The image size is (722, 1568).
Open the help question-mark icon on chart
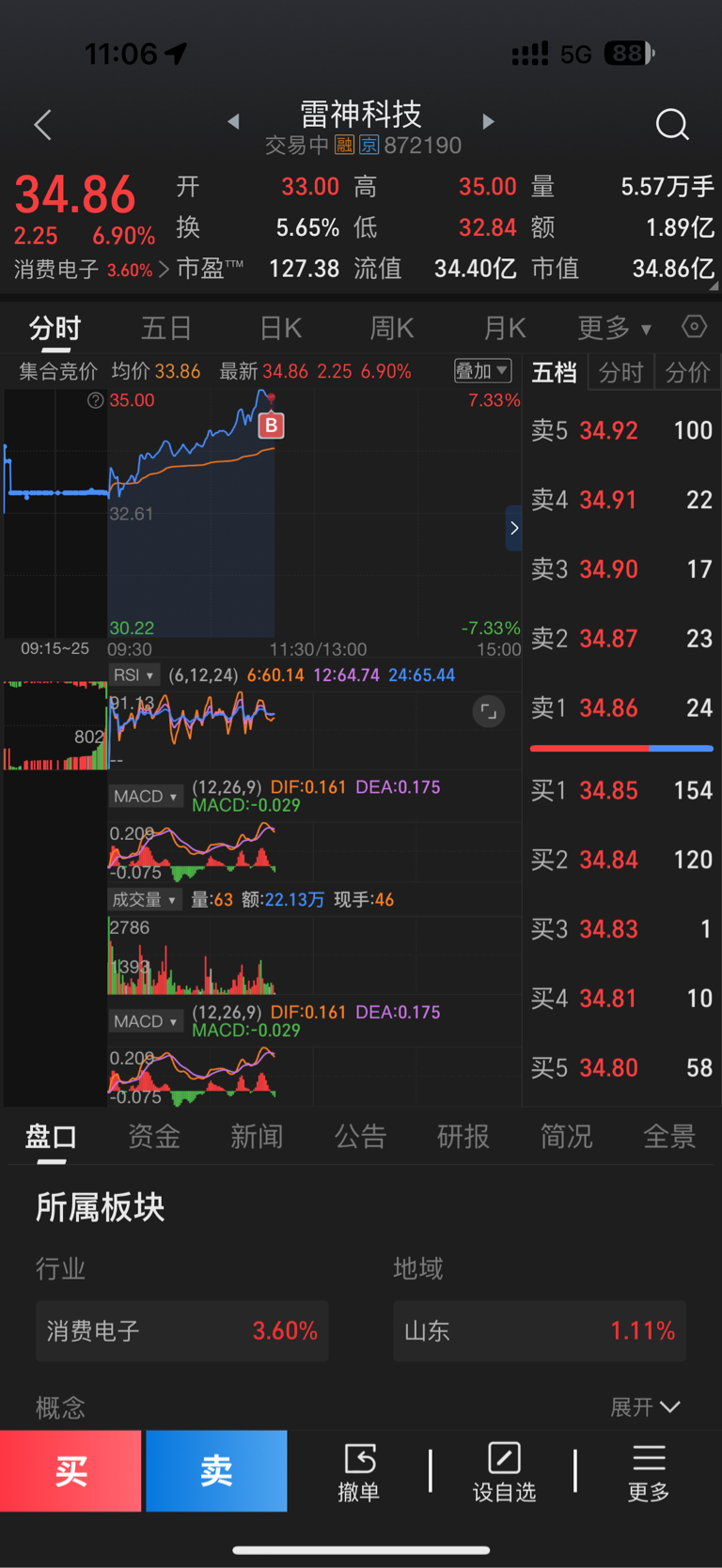(x=95, y=400)
